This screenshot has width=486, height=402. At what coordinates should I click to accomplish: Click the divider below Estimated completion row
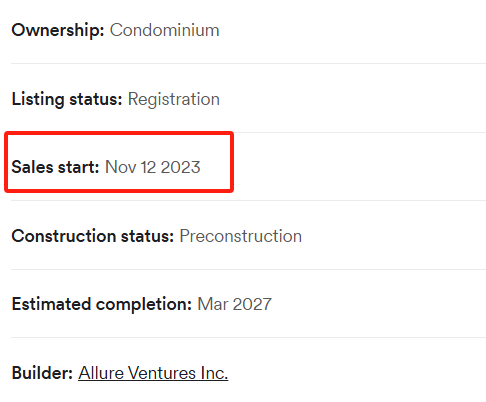coord(248,337)
